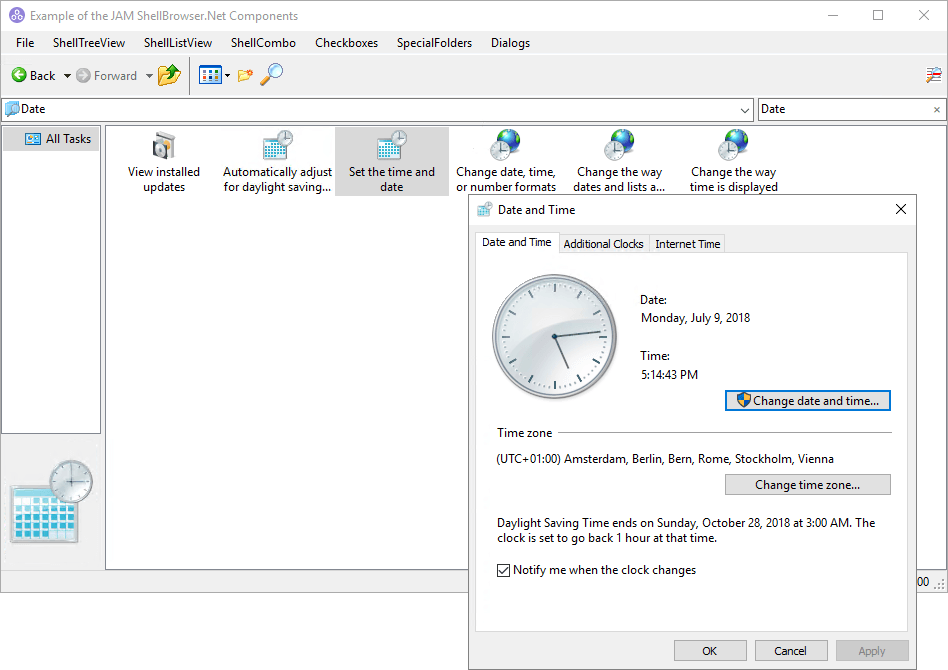Image resolution: width=948 pixels, height=670 pixels.
Task: Click the folder Up one level icon
Action: pos(169,75)
